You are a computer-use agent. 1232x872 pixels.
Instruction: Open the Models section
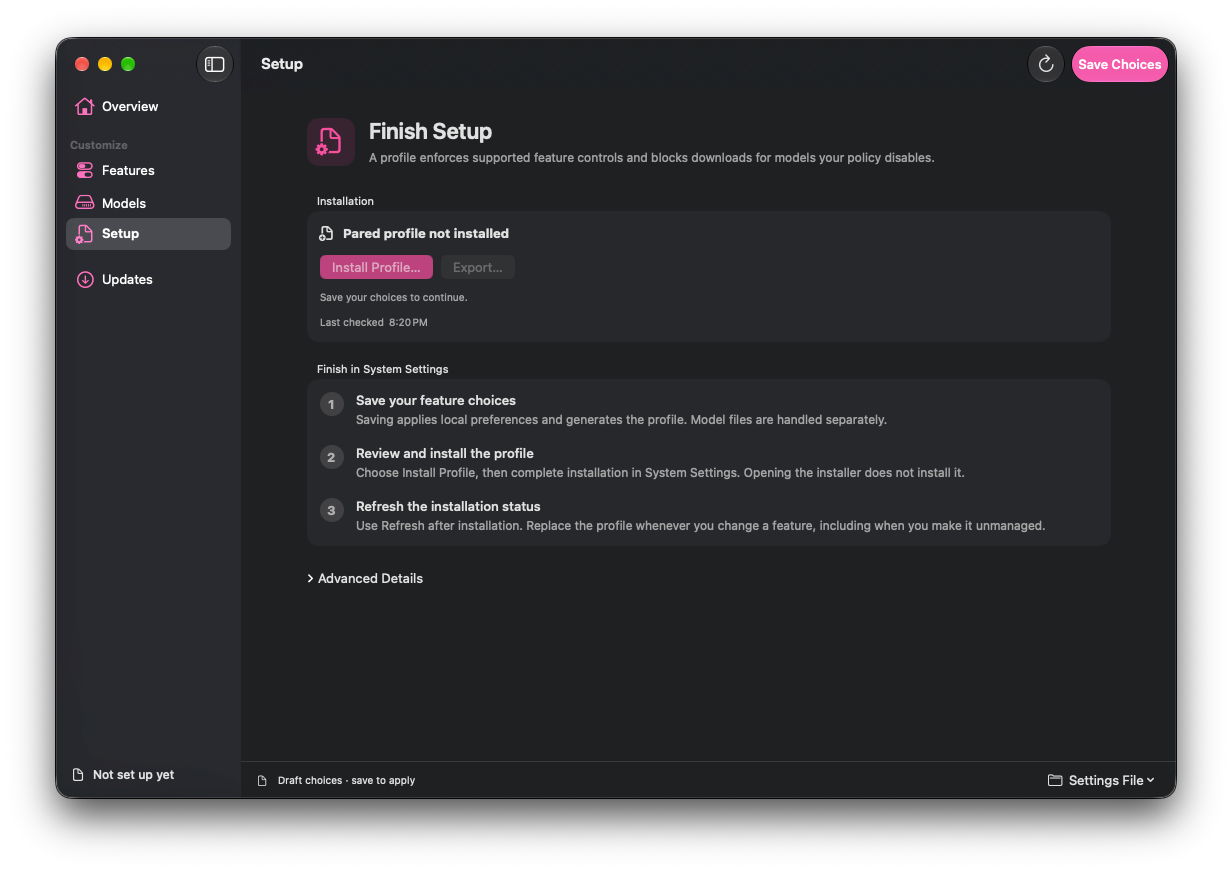(148, 203)
